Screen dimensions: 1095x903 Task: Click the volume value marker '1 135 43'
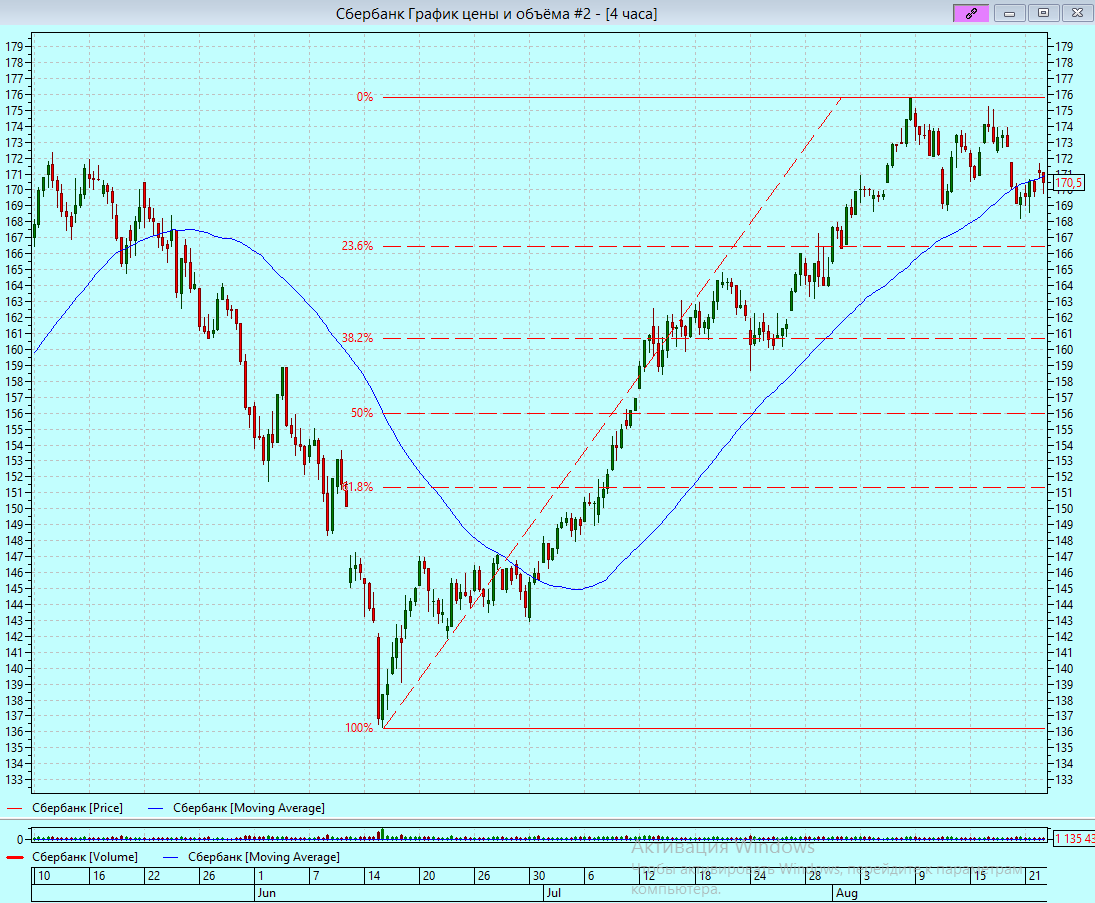click(1074, 839)
